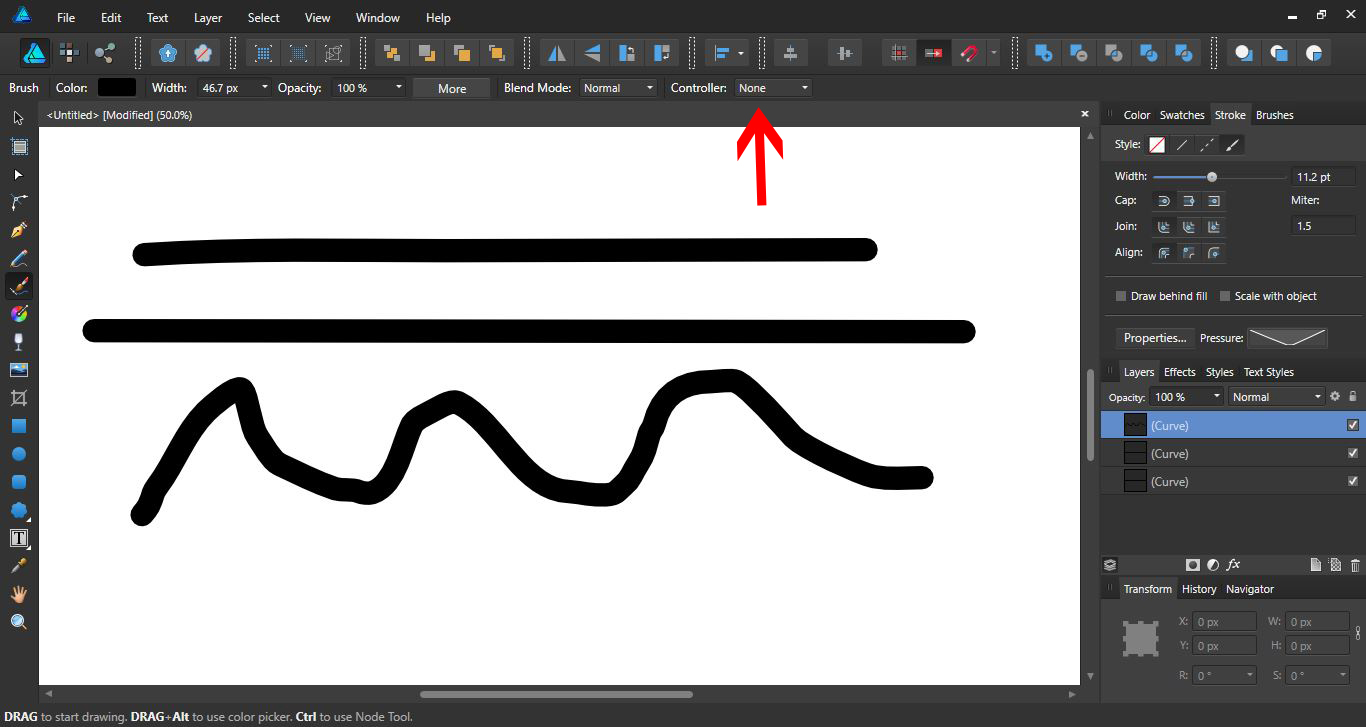Choose the Artistic Text tool
Viewport: 1366px width, 727px height.
(18, 538)
